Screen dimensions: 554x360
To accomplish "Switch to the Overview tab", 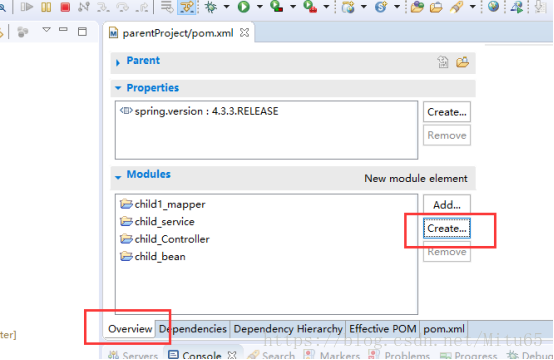I will click(x=130, y=329).
